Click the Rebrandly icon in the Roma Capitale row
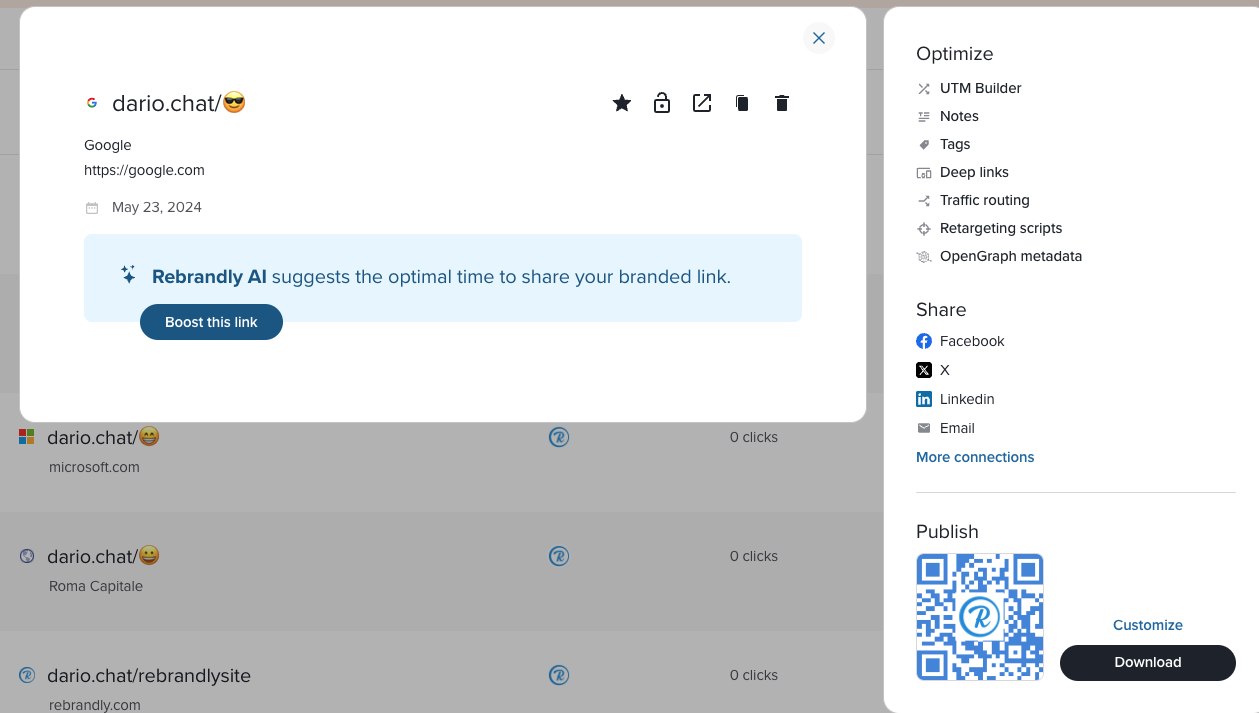 (559, 556)
